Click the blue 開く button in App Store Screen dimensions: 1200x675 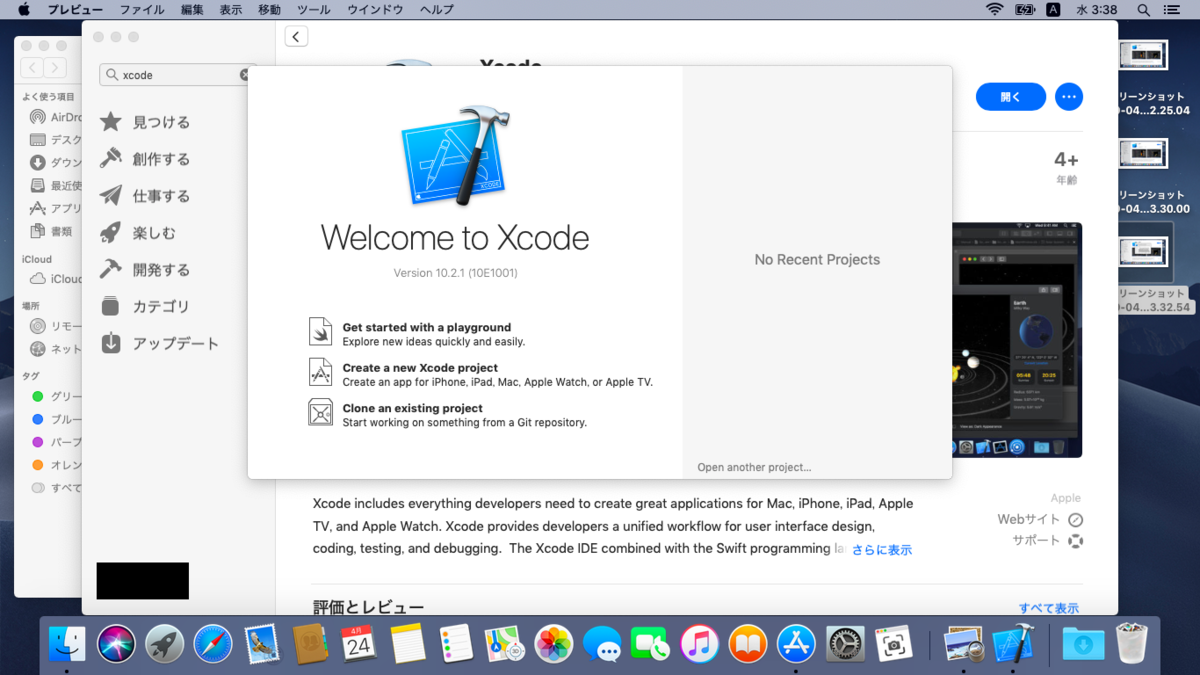click(x=1011, y=97)
